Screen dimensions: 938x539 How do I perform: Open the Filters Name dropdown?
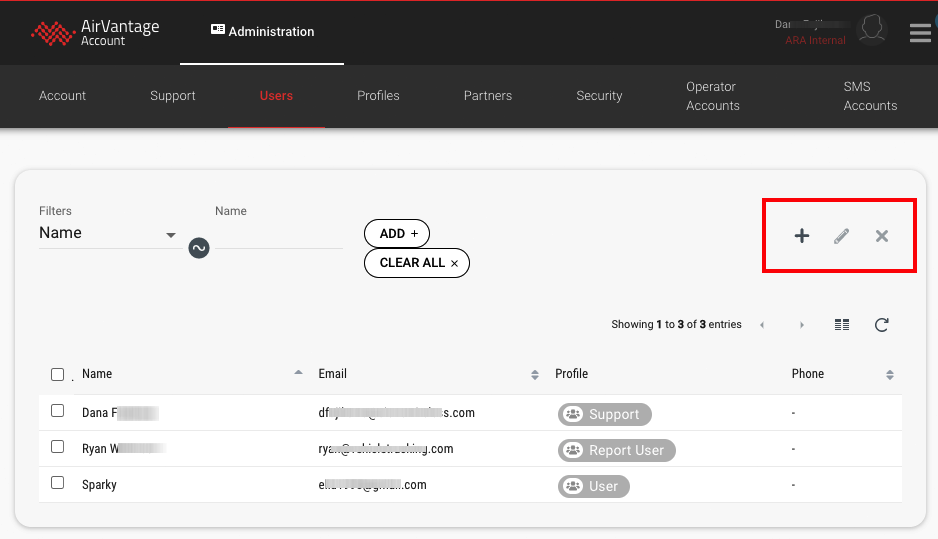(108, 234)
